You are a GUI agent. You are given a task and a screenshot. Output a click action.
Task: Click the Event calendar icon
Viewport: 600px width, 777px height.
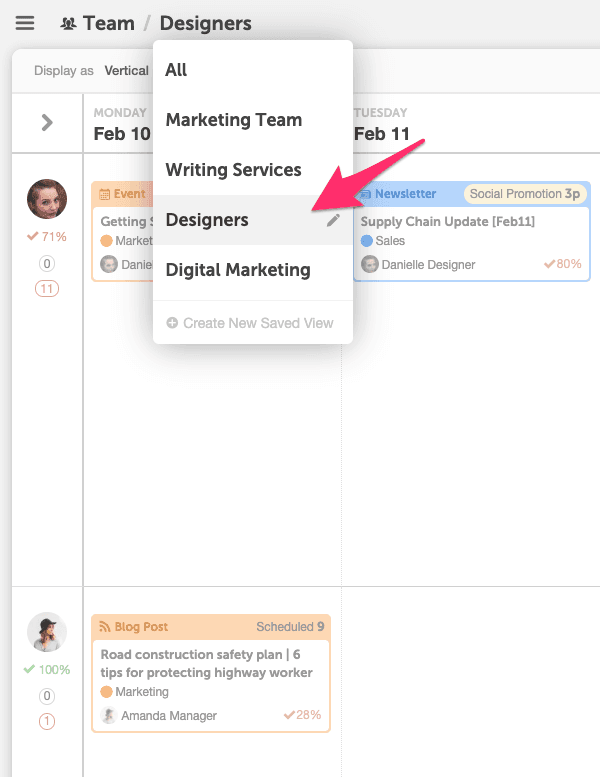tap(104, 194)
